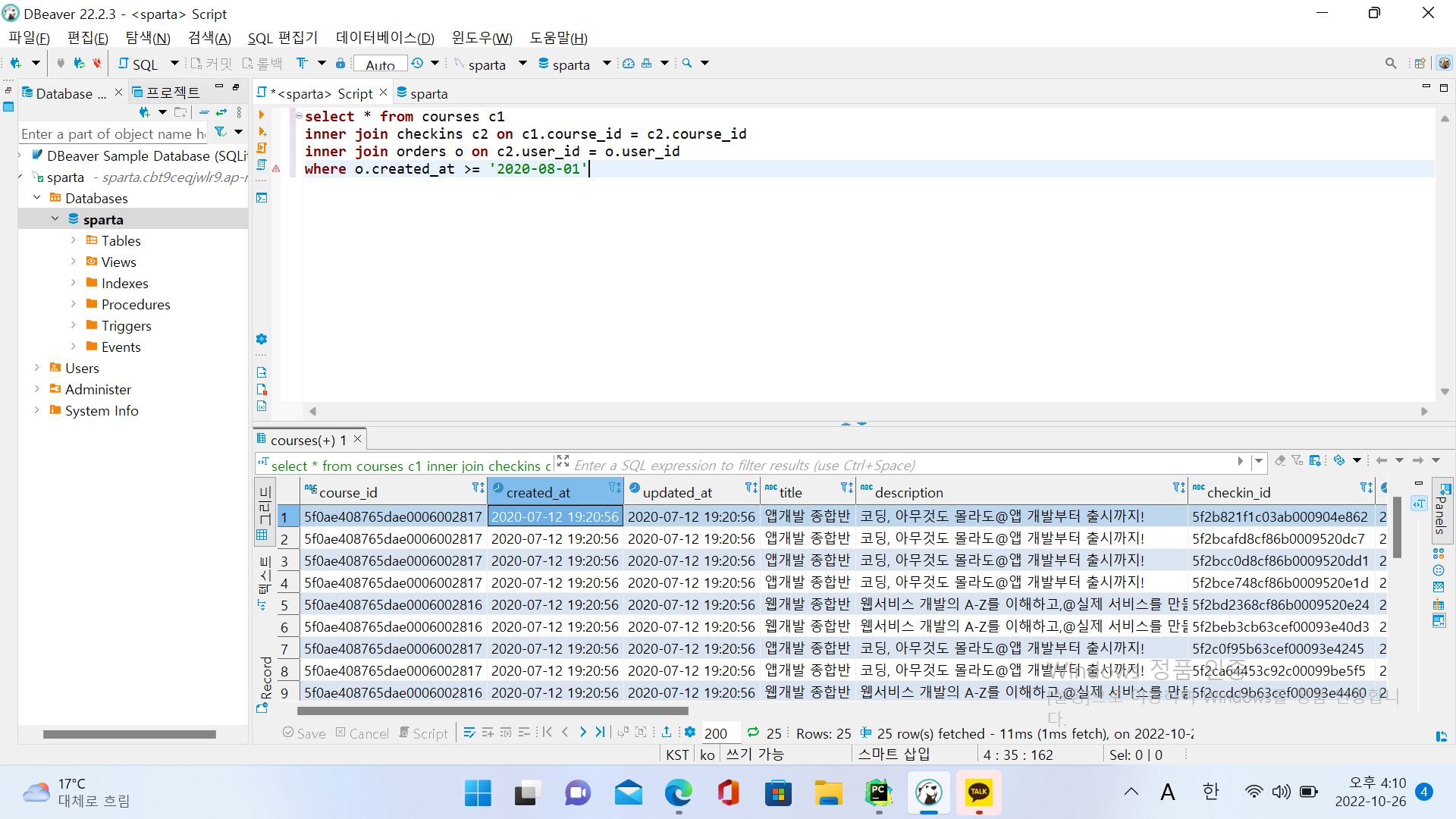Click Collapse All icon in navigator toolbar
The width and height of the screenshot is (1456, 819).
(204, 112)
